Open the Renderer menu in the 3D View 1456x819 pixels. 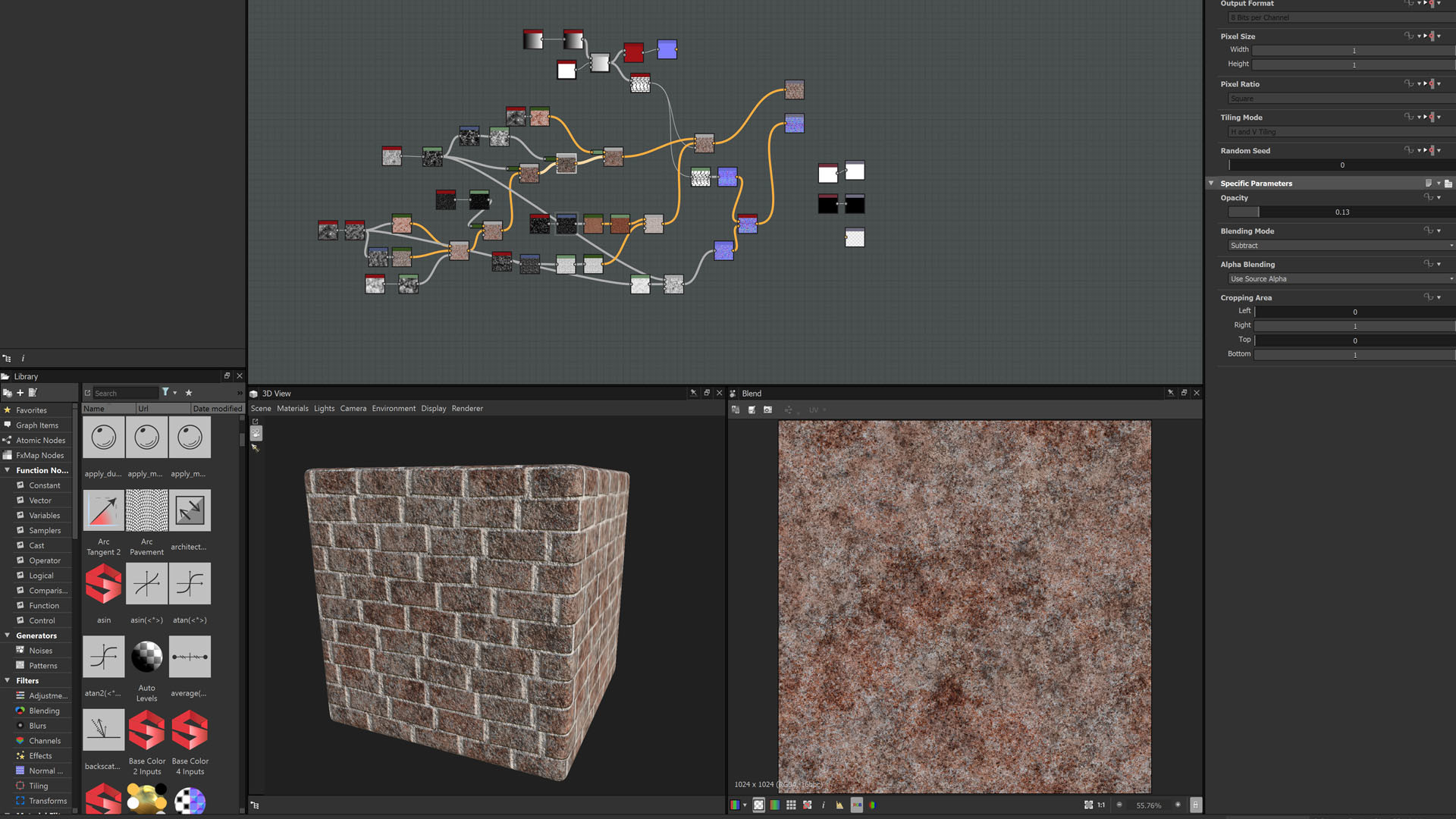(x=467, y=408)
